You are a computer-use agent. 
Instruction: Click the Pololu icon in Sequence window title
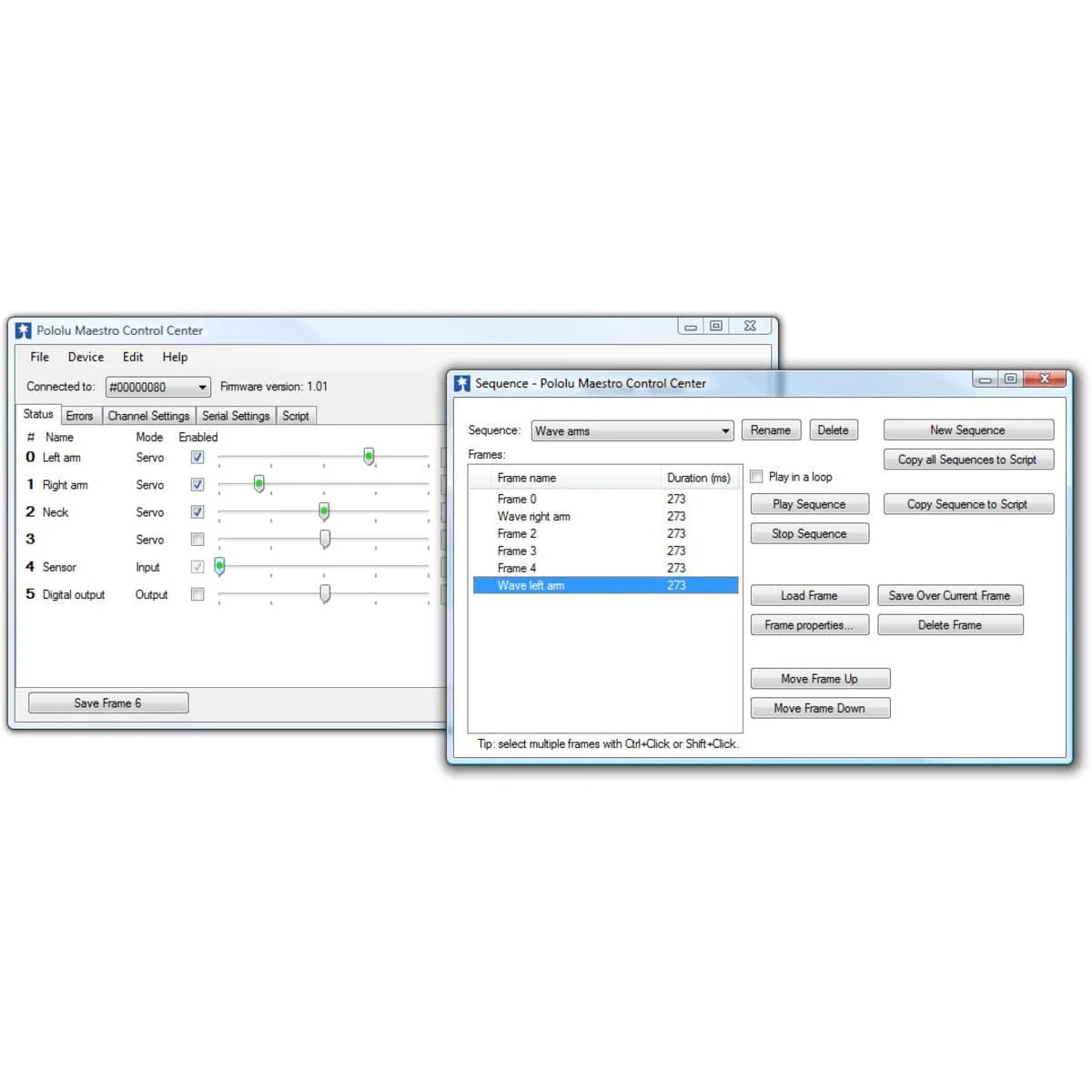point(462,383)
